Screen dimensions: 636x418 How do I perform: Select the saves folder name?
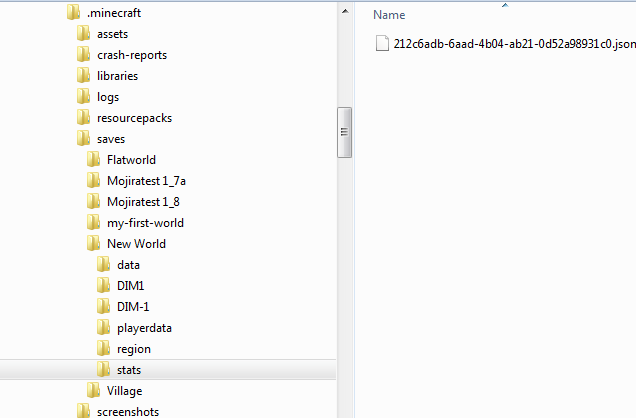[x=111, y=139]
